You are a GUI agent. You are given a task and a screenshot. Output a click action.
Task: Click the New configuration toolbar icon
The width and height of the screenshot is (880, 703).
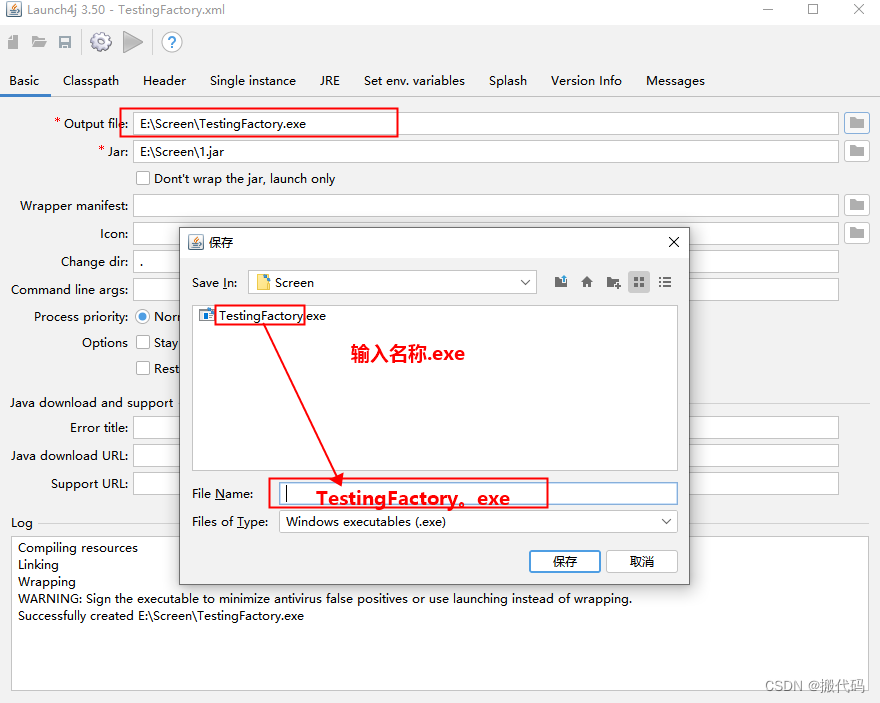[x=13, y=42]
